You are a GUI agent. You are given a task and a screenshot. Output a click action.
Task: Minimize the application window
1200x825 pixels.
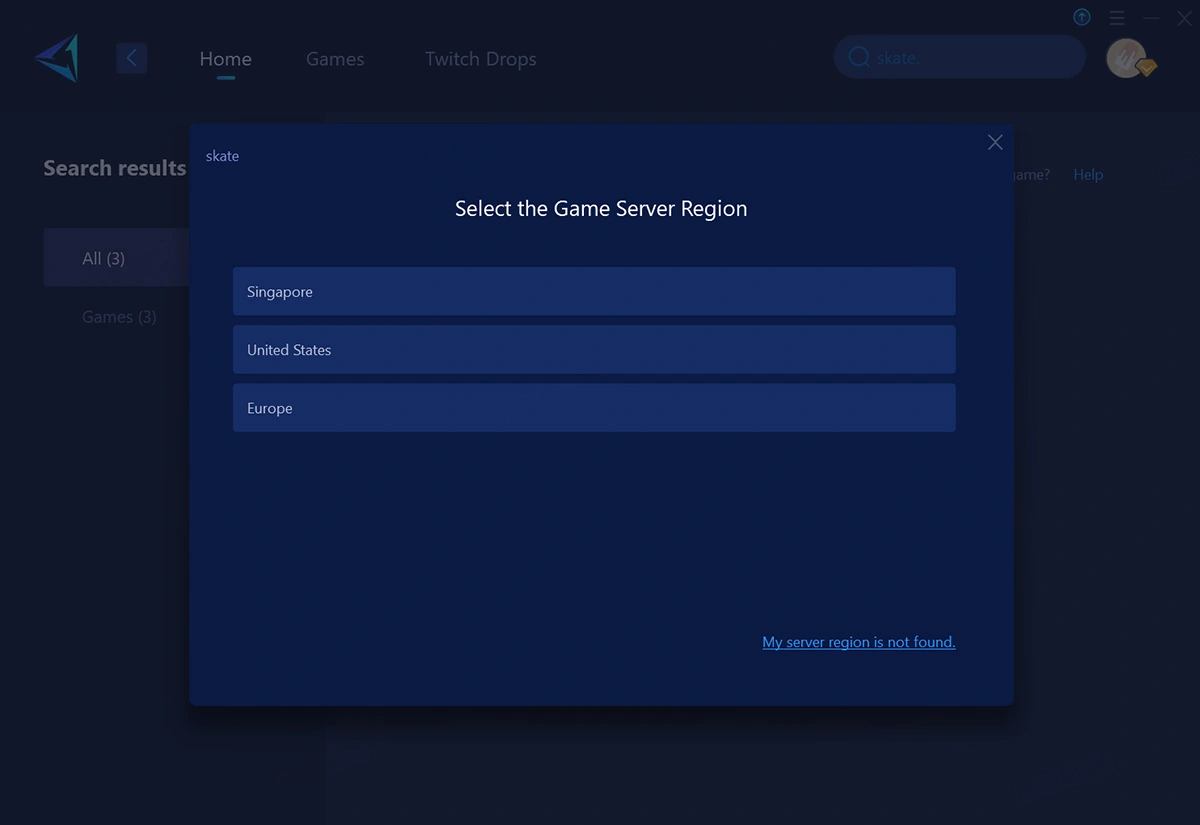click(1152, 18)
